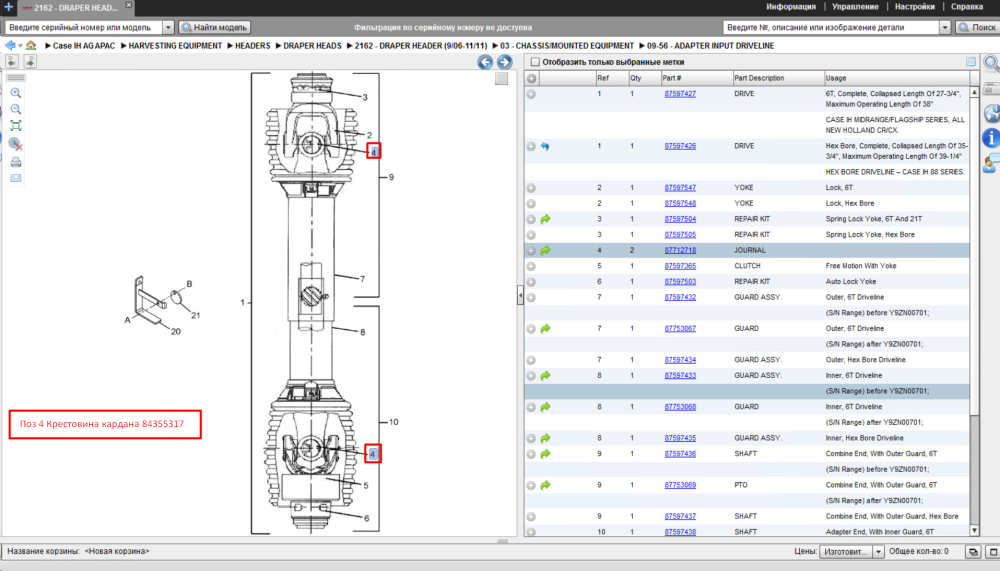Focus the serial number or model input
Screen dimensions: 1000x571
pyautogui.click(x=84, y=27)
